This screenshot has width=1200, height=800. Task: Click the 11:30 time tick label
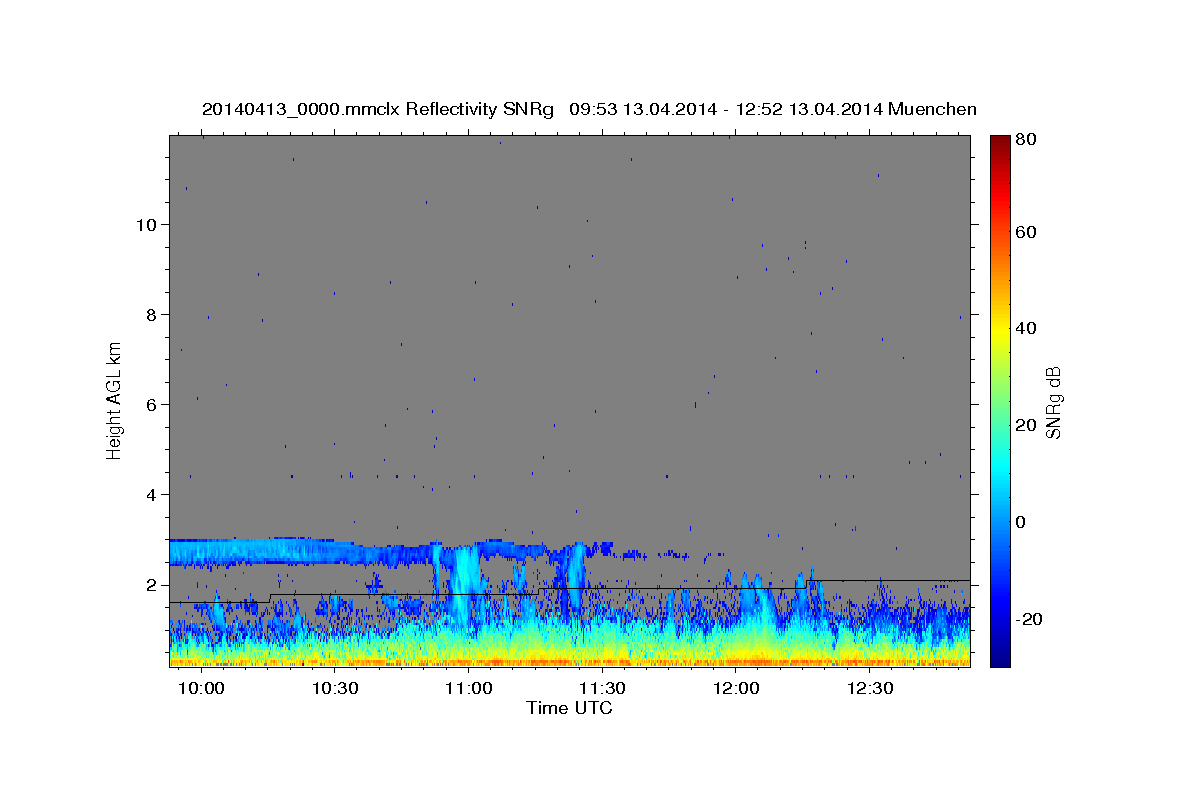(603, 689)
